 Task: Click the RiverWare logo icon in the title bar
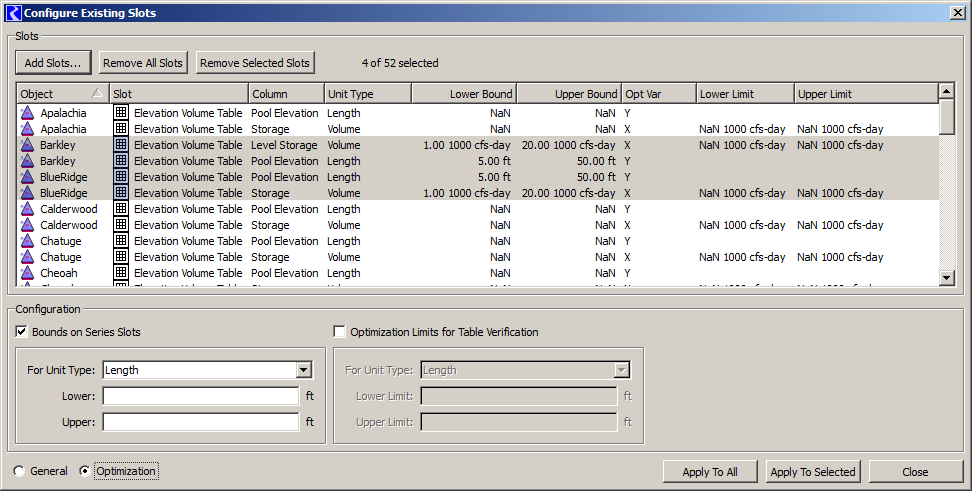13,12
